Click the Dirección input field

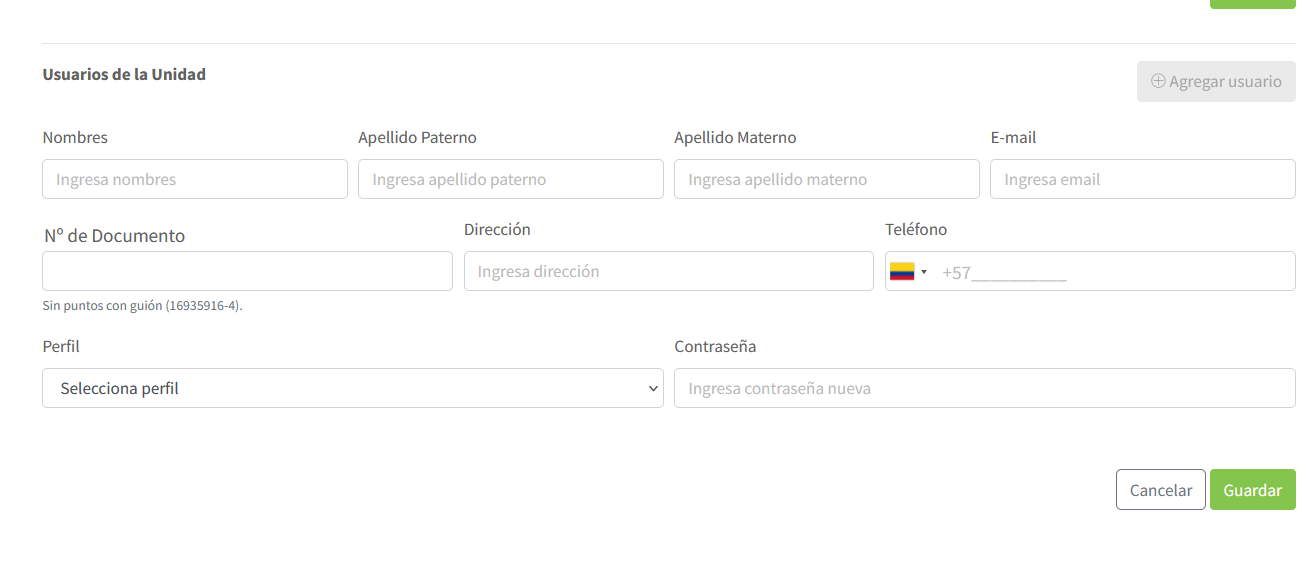pyautogui.click(x=669, y=271)
